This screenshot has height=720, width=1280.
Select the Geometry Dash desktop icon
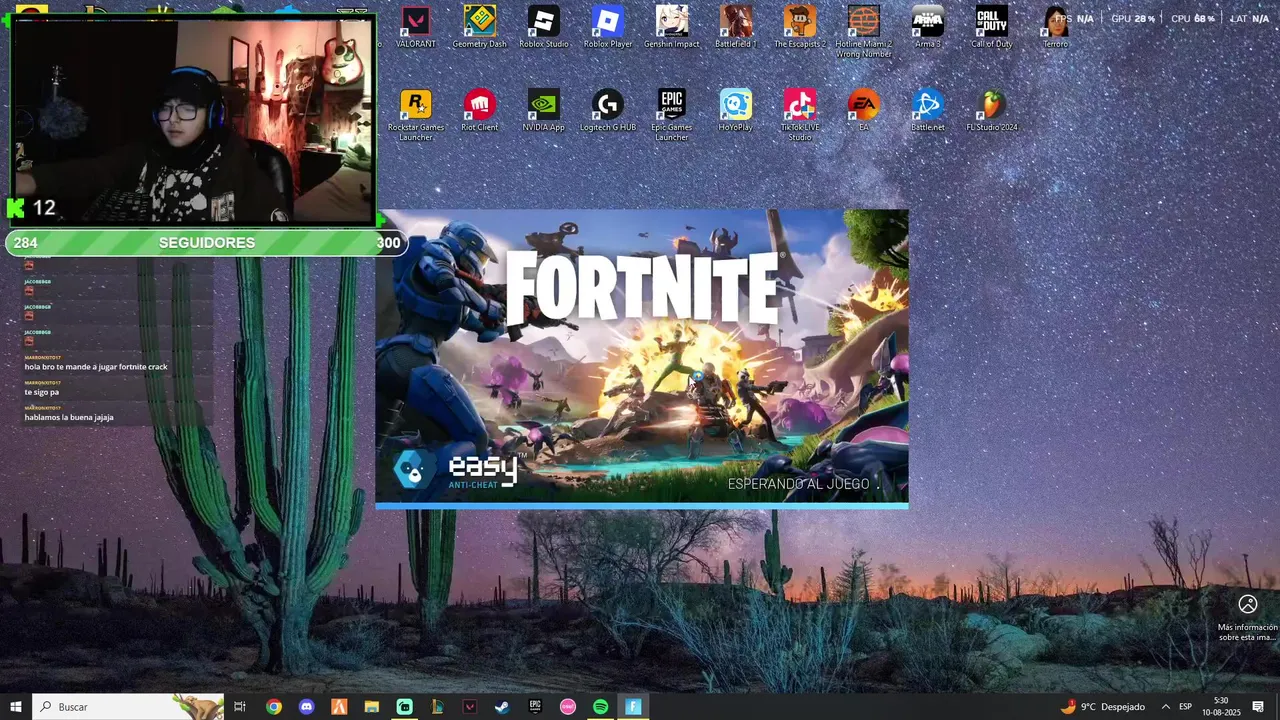click(480, 27)
